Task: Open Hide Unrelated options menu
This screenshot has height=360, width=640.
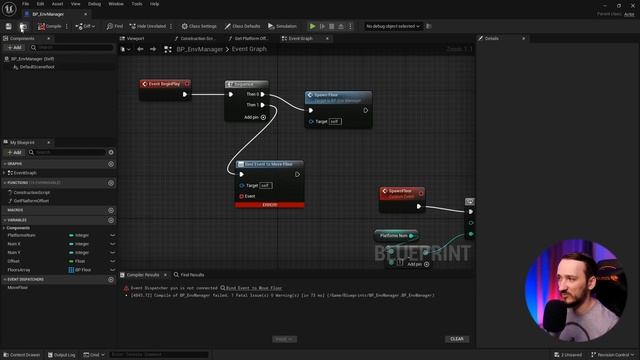Action: tap(171, 26)
